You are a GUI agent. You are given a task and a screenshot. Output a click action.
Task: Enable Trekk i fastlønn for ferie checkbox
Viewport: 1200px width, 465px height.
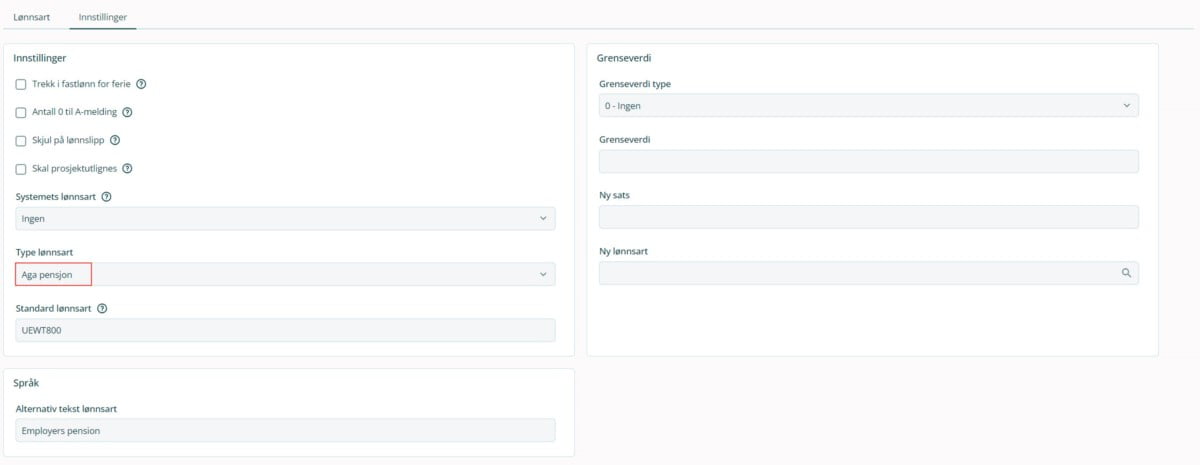pyautogui.click(x=21, y=84)
